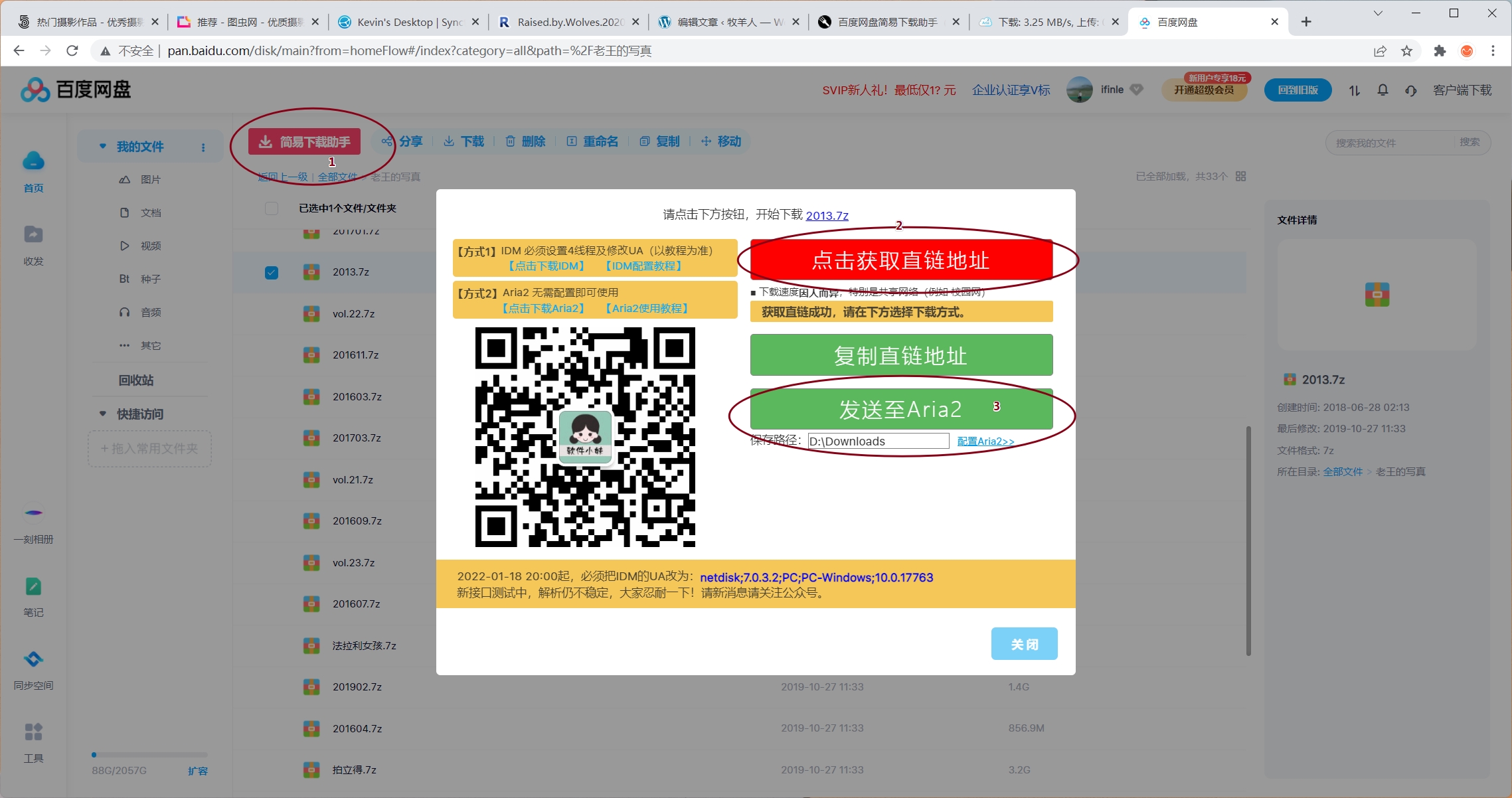The width and height of the screenshot is (1512, 798).
Task: Collapse the 我的文件 tree section
Action: (x=103, y=146)
